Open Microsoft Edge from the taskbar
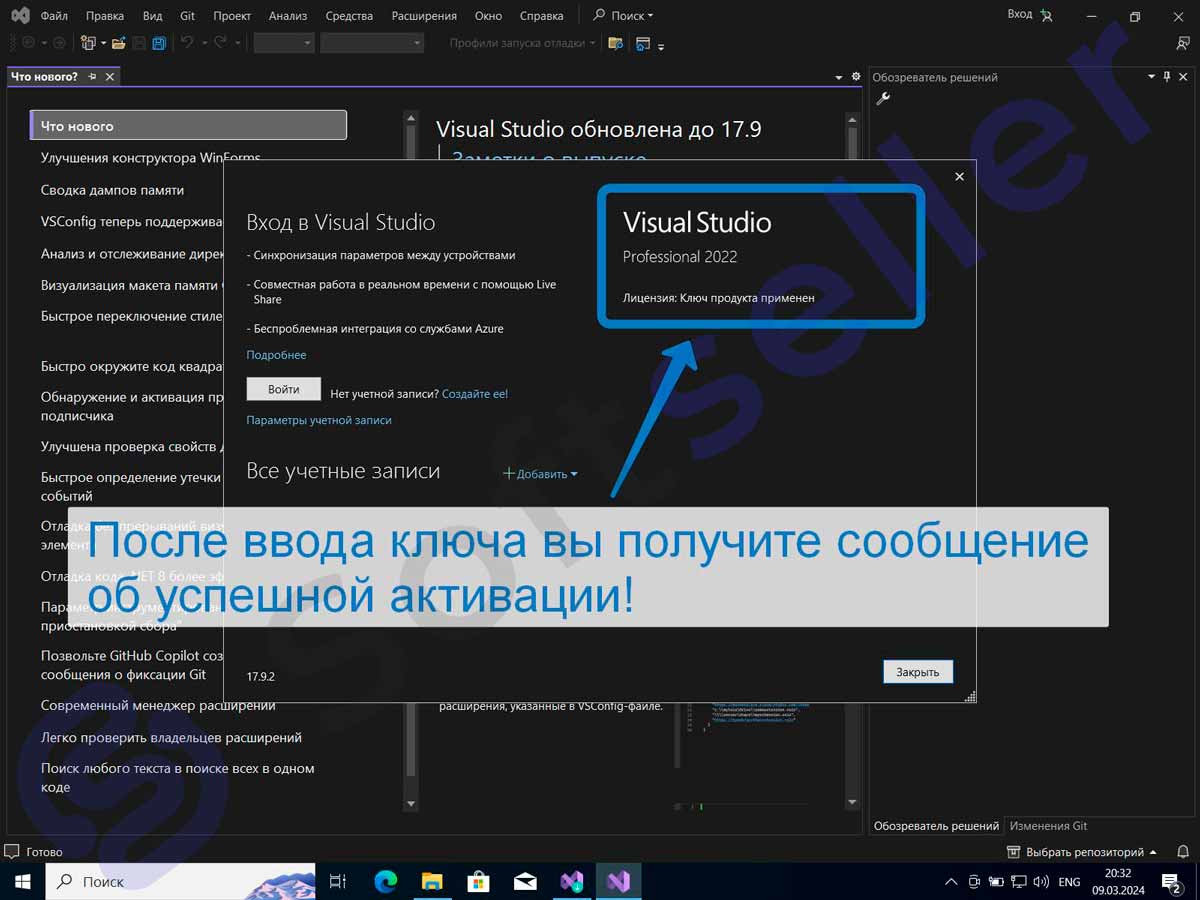The height and width of the screenshot is (900, 1200). point(385,881)
